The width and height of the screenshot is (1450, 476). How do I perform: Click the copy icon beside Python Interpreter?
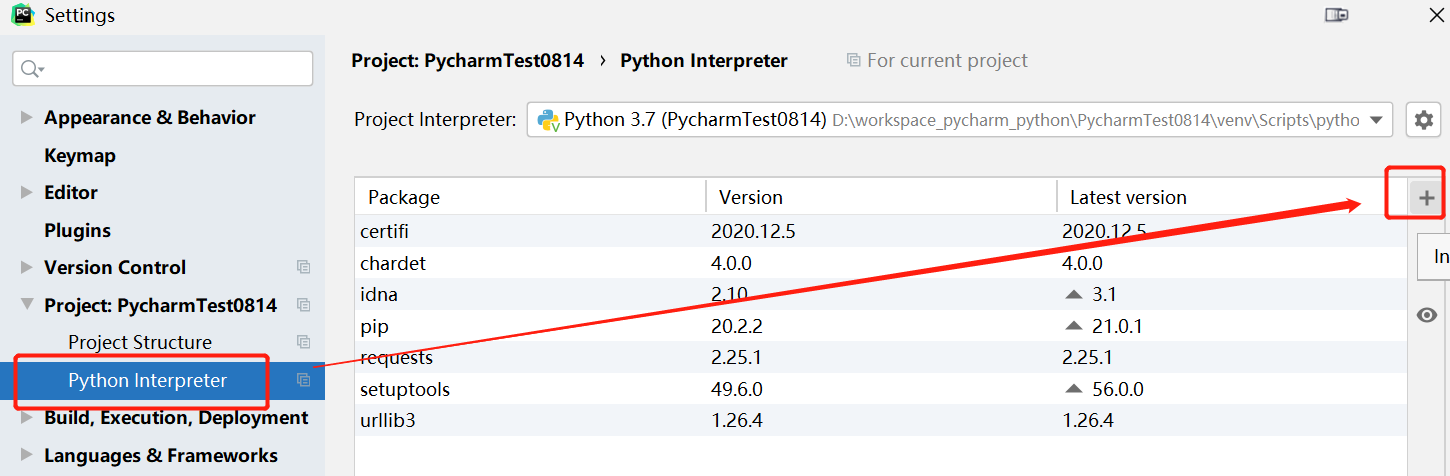point(304,380)
